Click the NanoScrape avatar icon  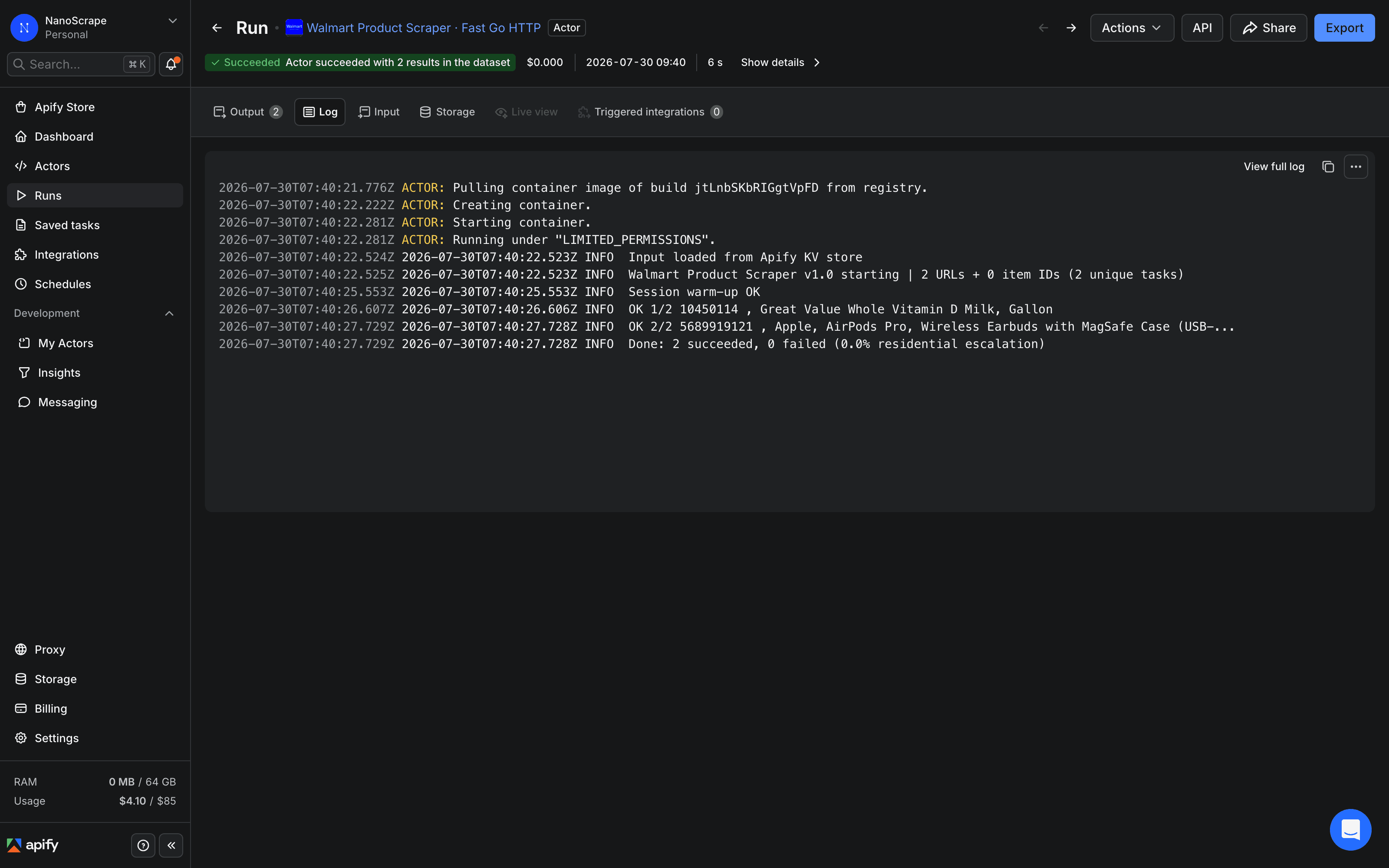[x=24, y=27]
